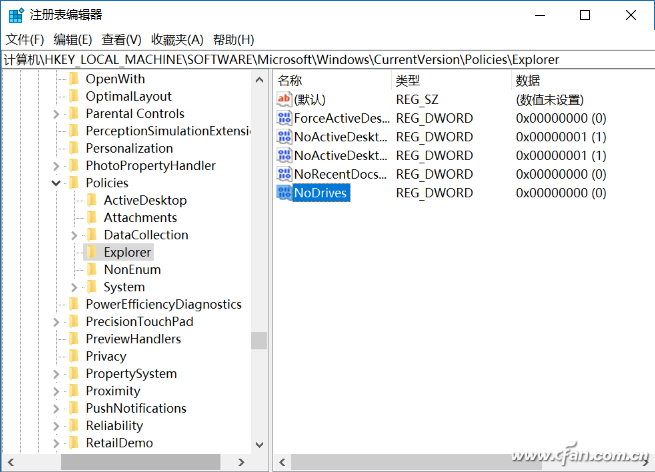Expand the System subkey
The image size is (655, 472).
[x=74, y=287]
